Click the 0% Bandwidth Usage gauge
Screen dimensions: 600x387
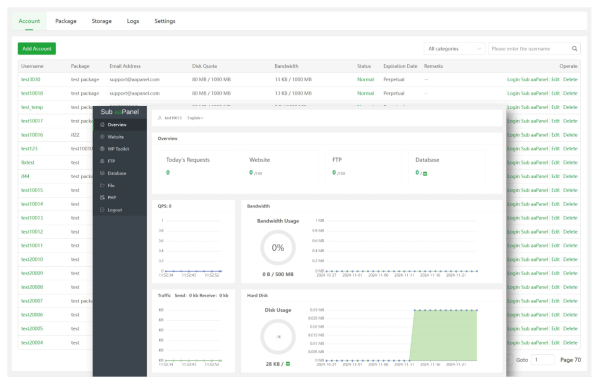tap(278, 248)
